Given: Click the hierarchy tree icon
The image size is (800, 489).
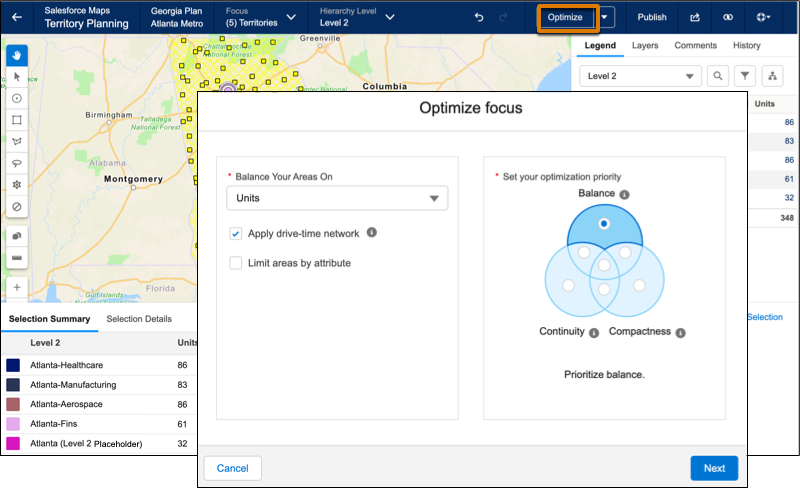Looking at the screenshot, I should coord(772,76).
